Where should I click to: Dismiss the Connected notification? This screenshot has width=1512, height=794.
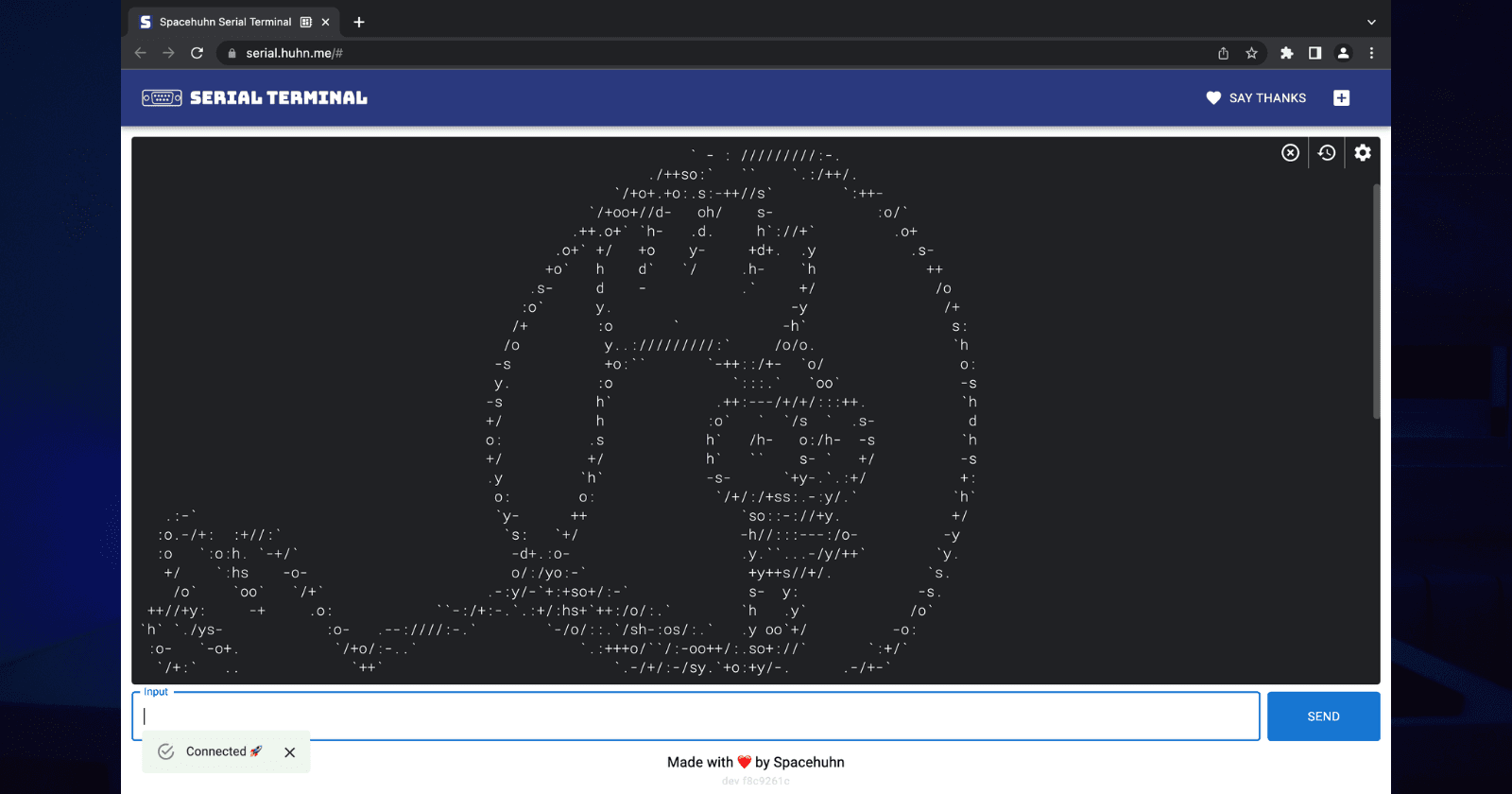pos(290,752)
